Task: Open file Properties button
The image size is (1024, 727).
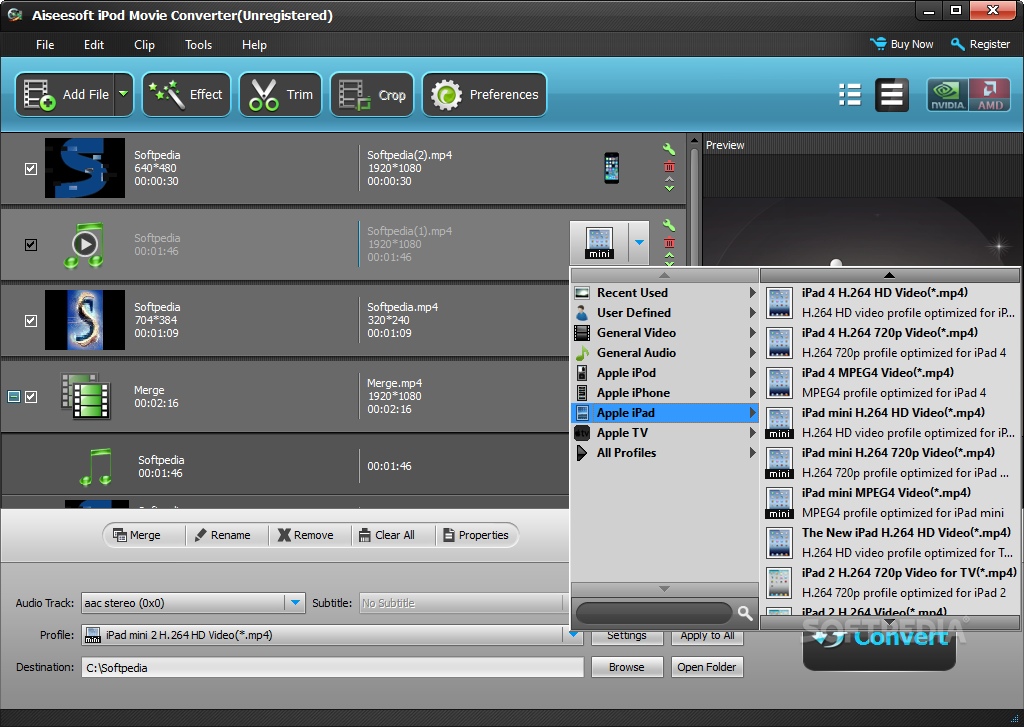Action: point(476,535)
